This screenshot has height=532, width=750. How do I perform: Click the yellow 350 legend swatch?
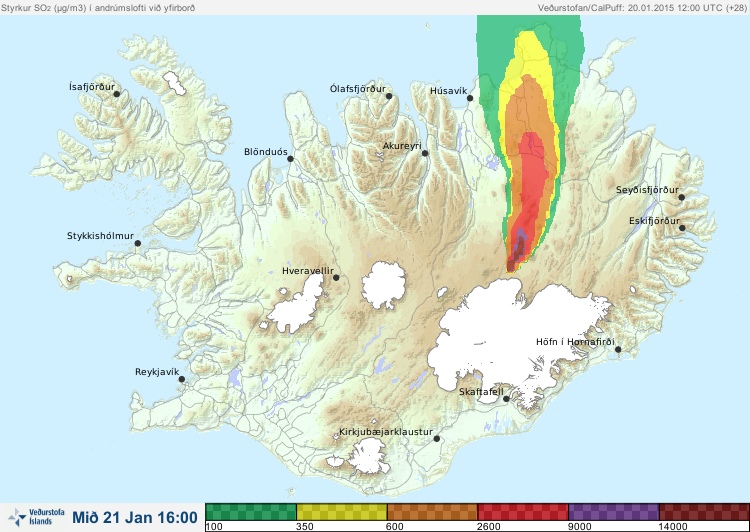342,512
